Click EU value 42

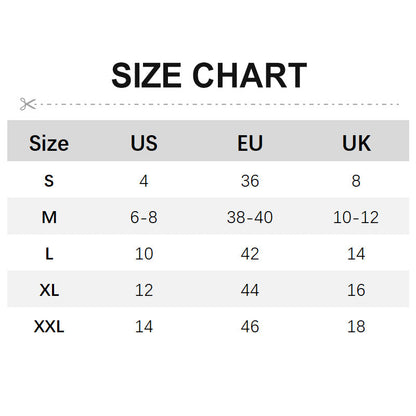click(x=250, y=254)
